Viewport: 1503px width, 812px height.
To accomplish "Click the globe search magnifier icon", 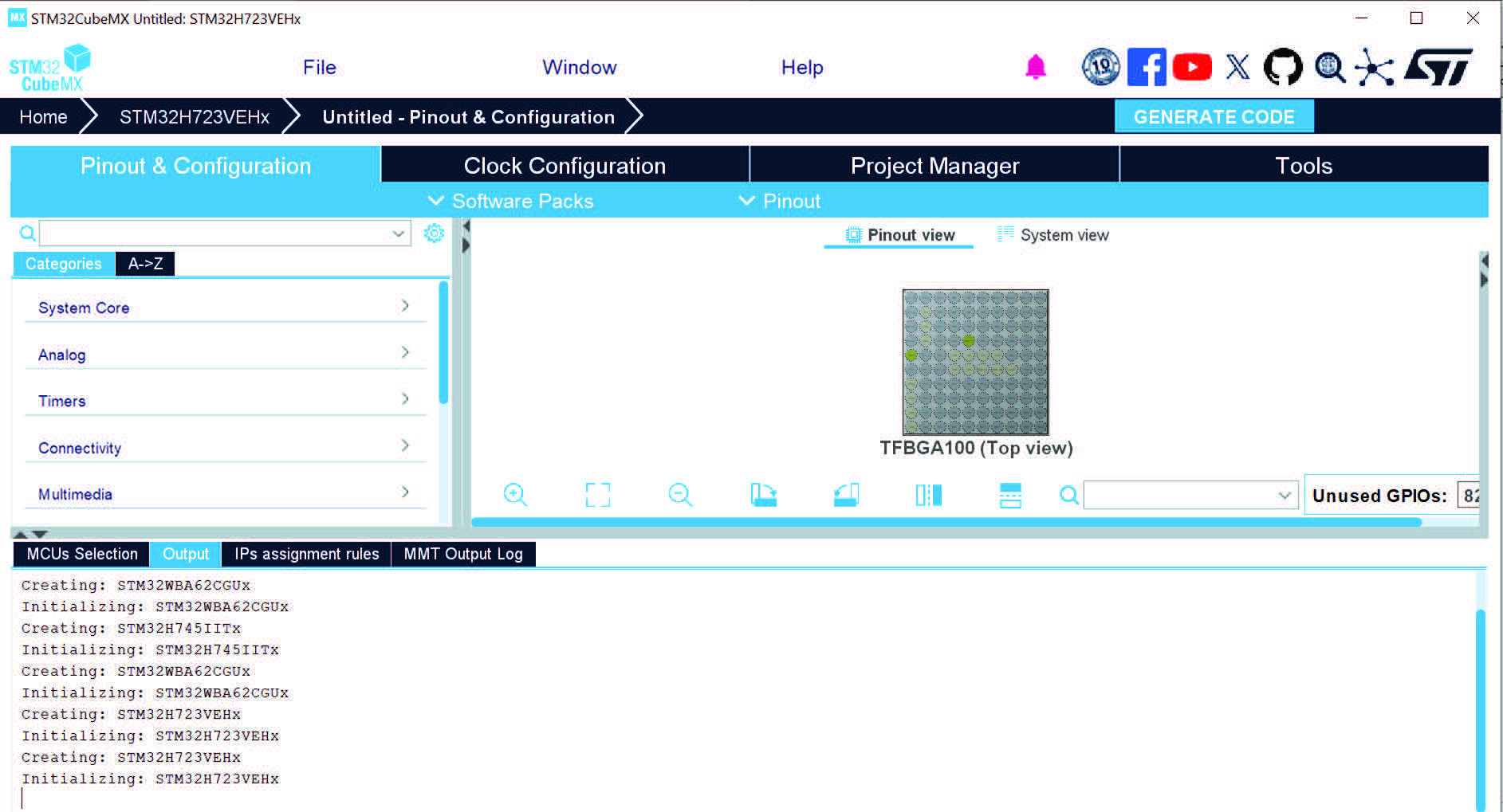I will [x=1329, y=67].
